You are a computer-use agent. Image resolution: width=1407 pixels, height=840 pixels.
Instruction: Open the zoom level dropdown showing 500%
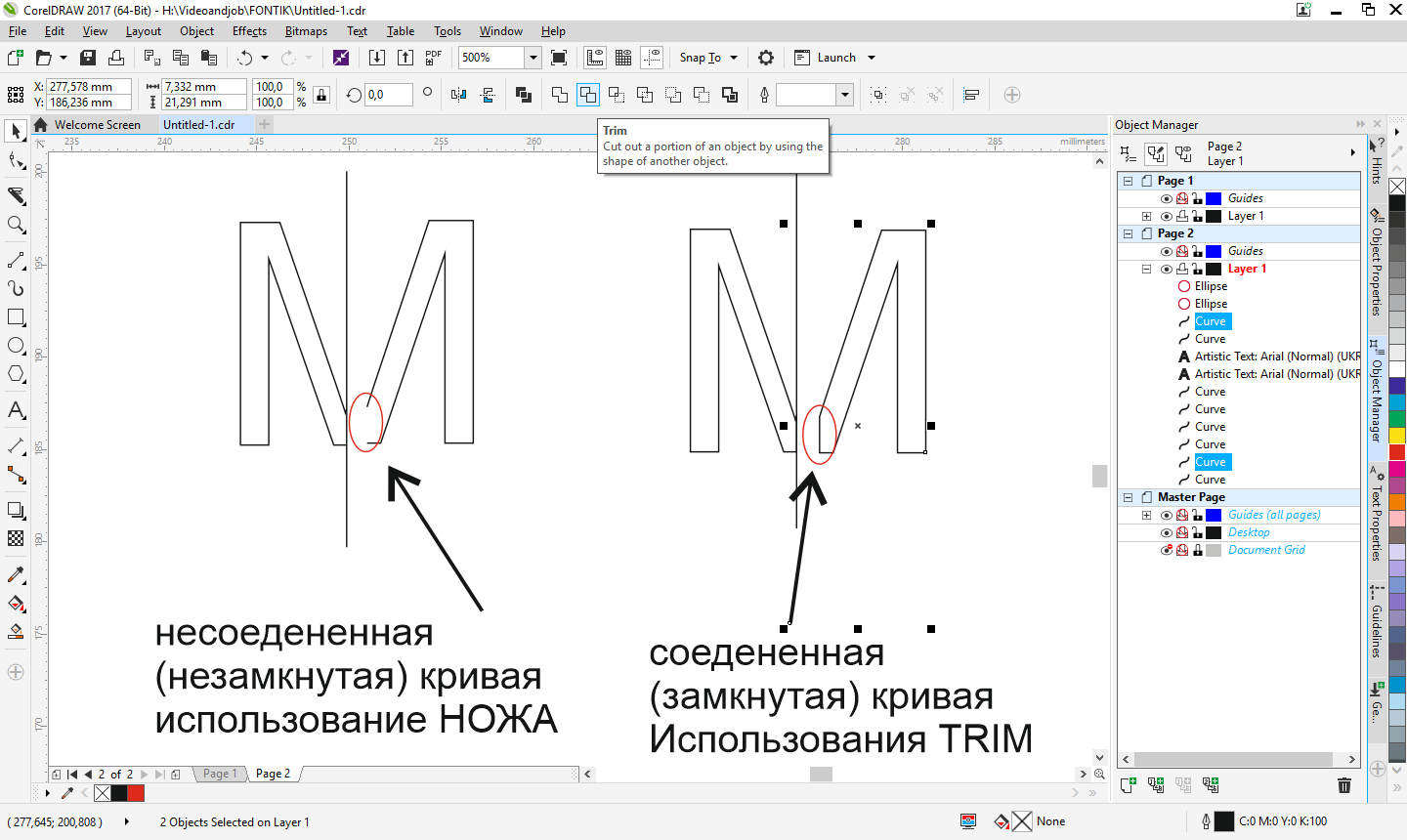pyautogui.click(x=533, y=58)
